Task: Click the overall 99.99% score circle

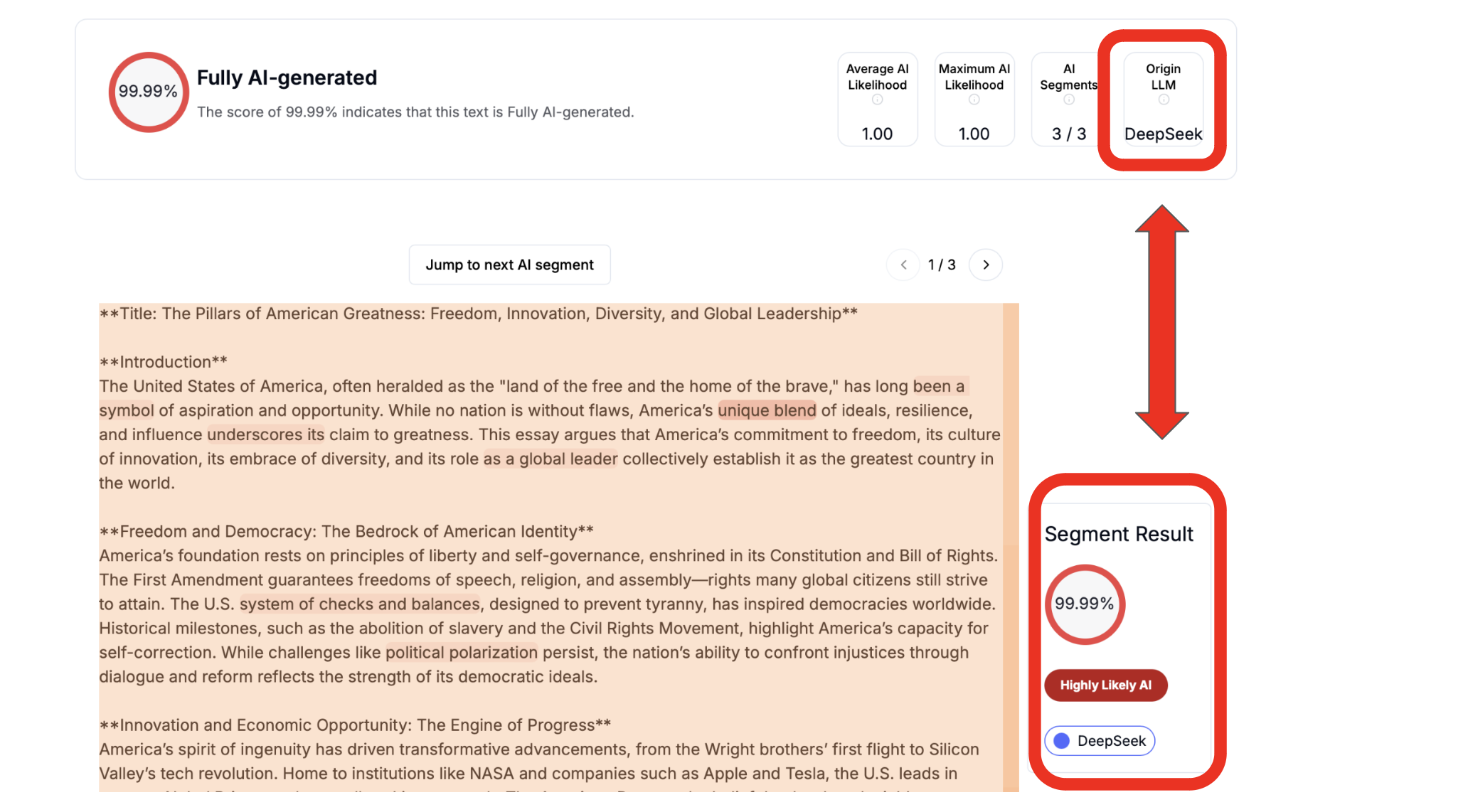Action: tap(148, 92)
